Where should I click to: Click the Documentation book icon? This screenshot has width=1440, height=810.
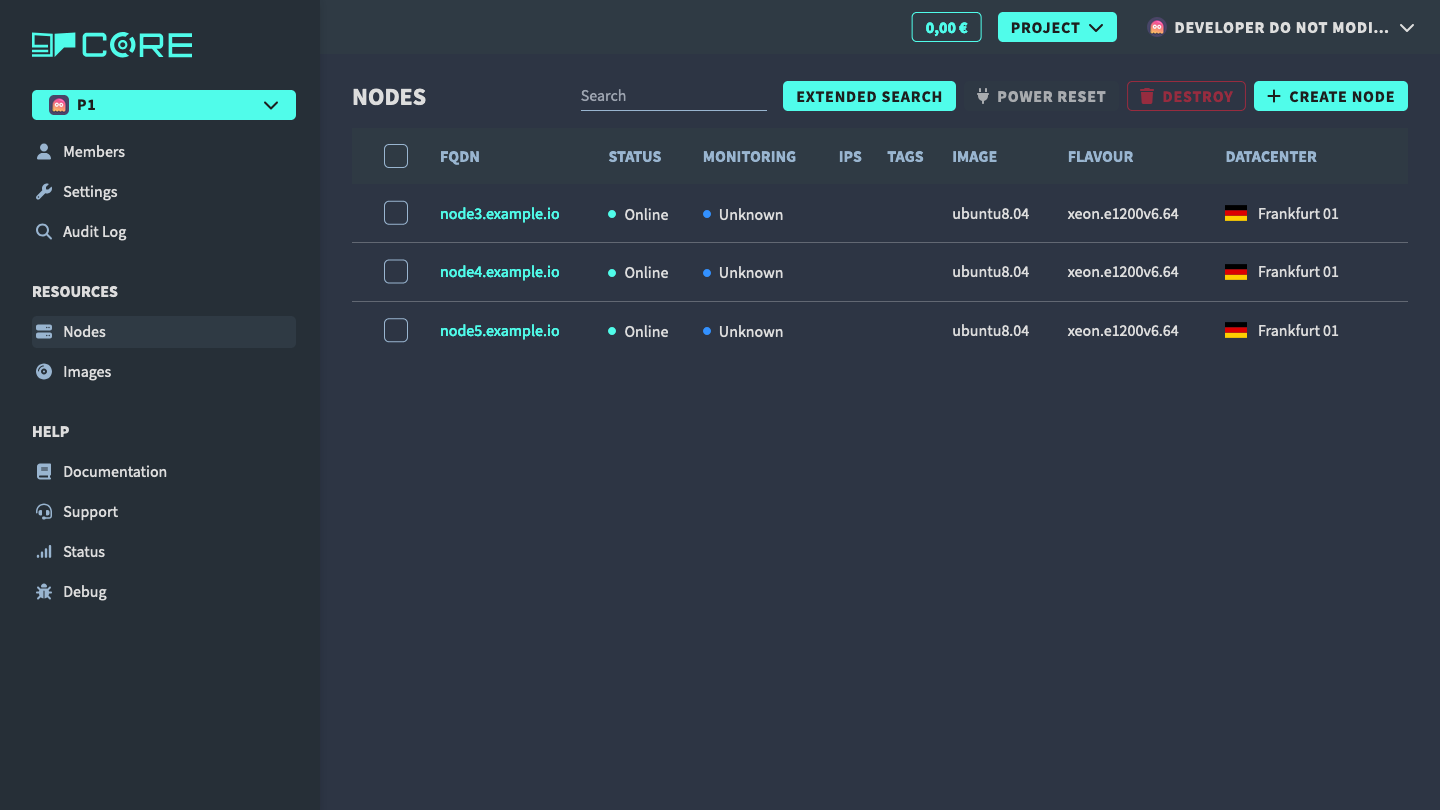[x=44, y=472]
